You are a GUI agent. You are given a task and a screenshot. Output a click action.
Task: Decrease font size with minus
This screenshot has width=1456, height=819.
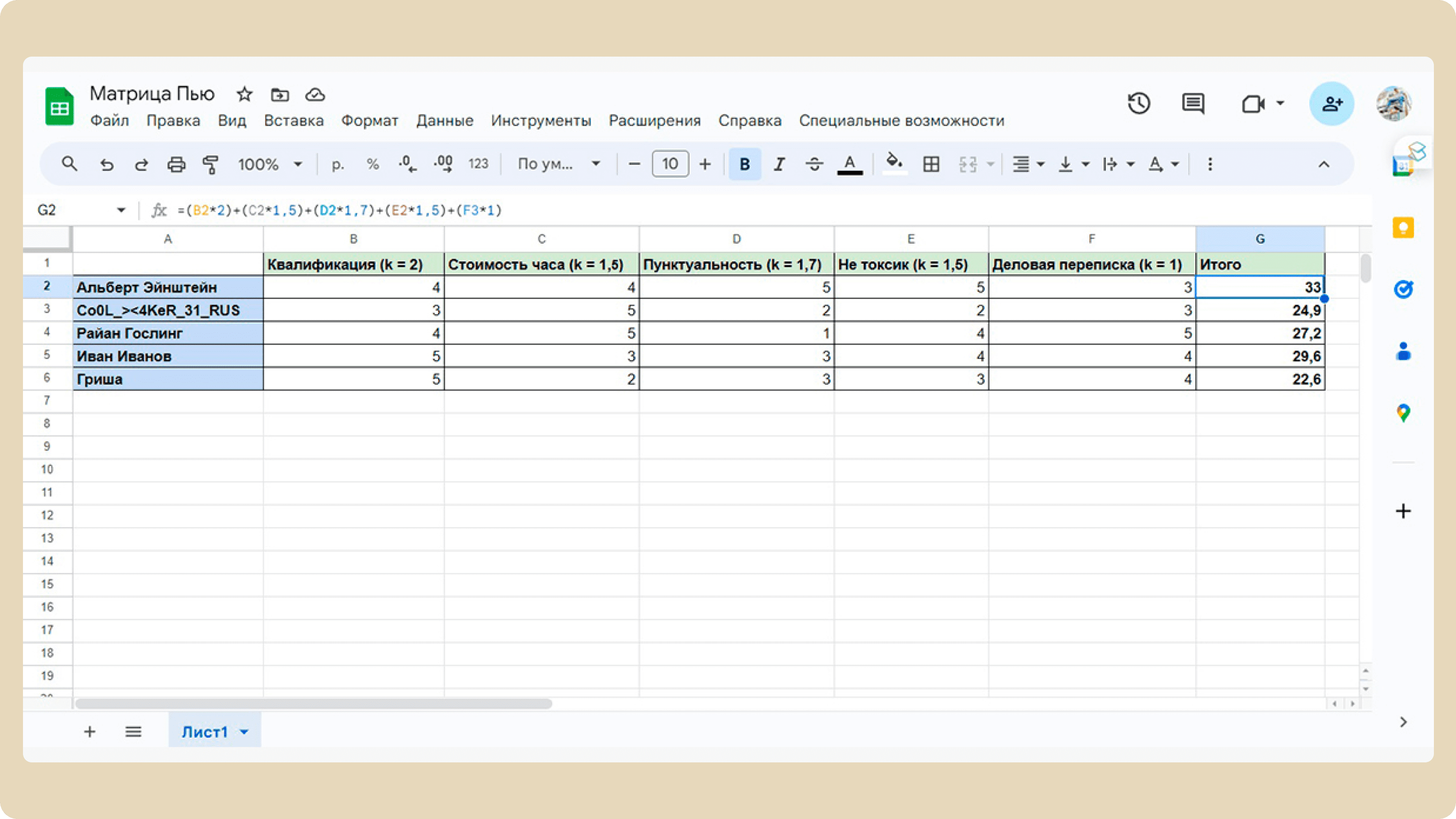coord(634,165)
